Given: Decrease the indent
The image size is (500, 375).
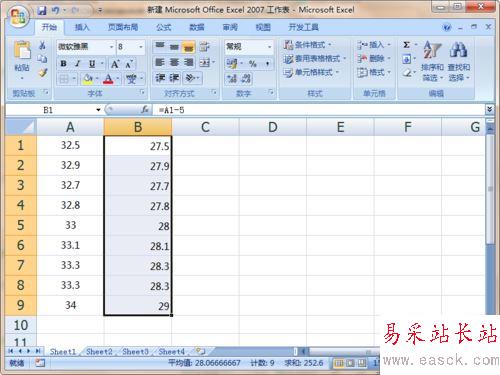Looking at the screenshot, I should [160, 78].
